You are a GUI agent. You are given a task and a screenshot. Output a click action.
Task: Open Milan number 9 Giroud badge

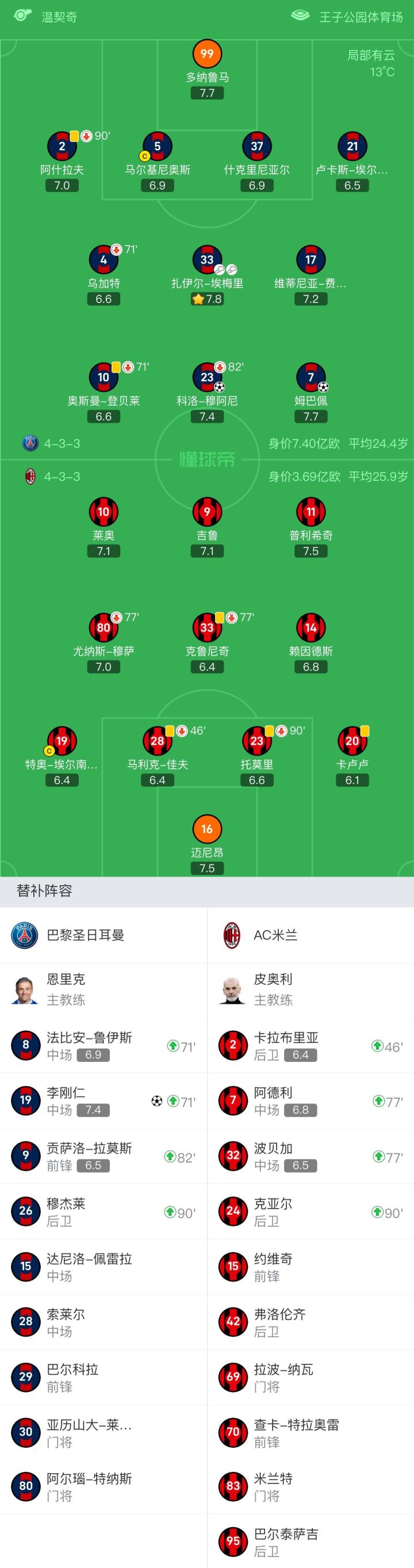pos(207,512)
